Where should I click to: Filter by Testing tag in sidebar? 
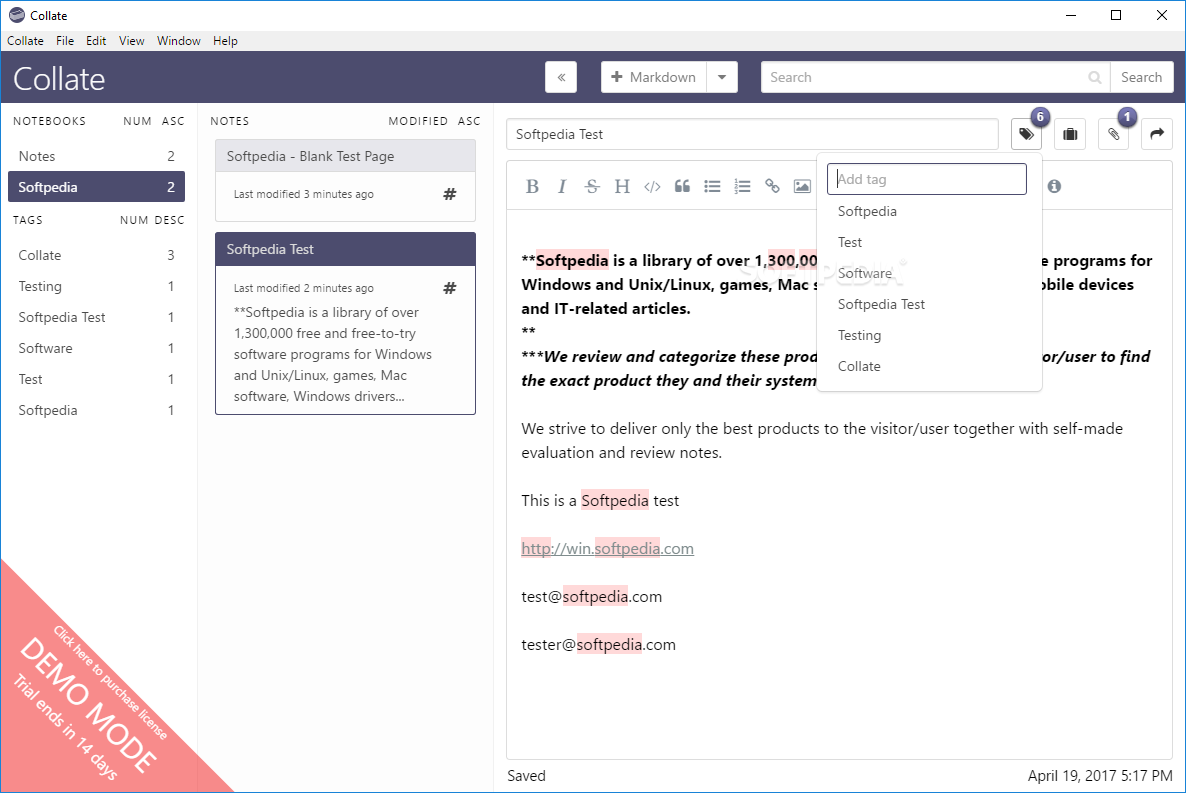pos(96,286)
